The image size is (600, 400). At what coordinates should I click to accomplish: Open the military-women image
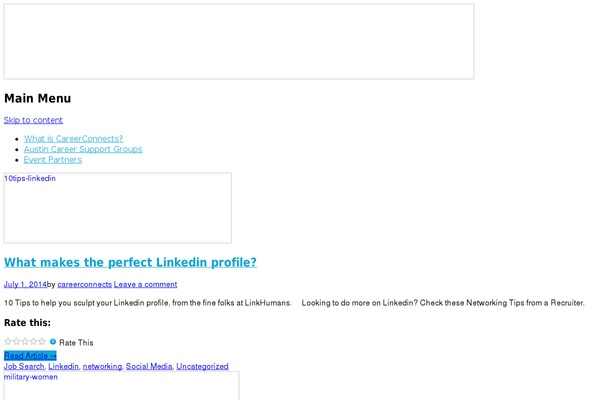pyautogui.click(x=122, y=386)
